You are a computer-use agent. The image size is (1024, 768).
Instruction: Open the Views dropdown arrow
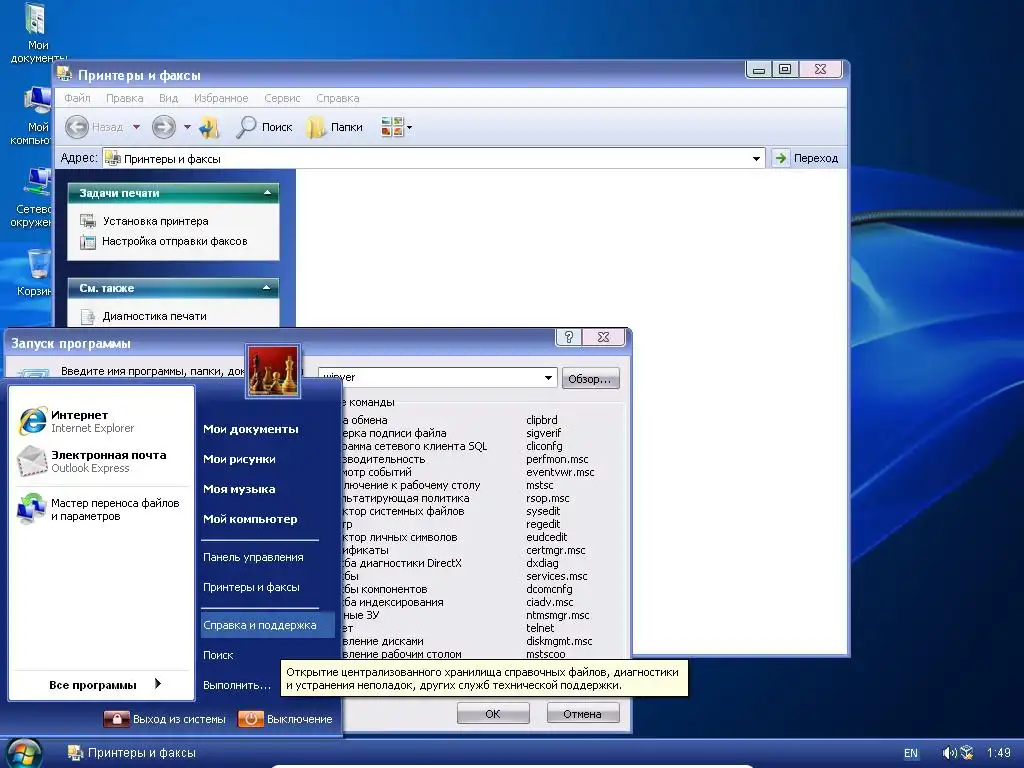coord(409,127)
